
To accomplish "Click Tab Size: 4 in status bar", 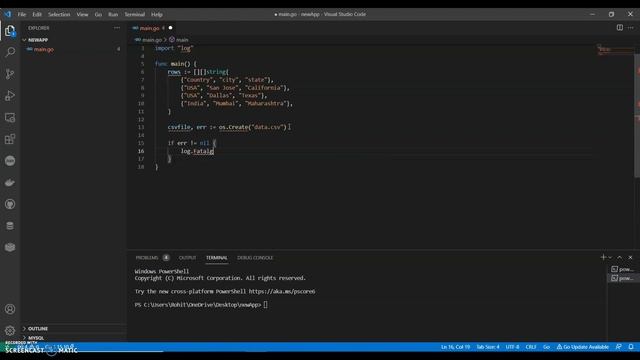I will pyautogui.click(x=488, y=347).
